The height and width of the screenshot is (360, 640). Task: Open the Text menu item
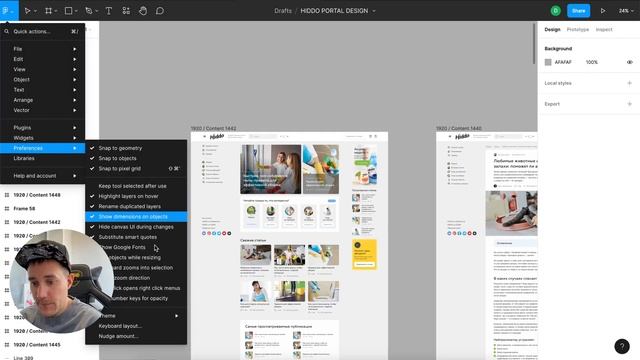[42, 90]
